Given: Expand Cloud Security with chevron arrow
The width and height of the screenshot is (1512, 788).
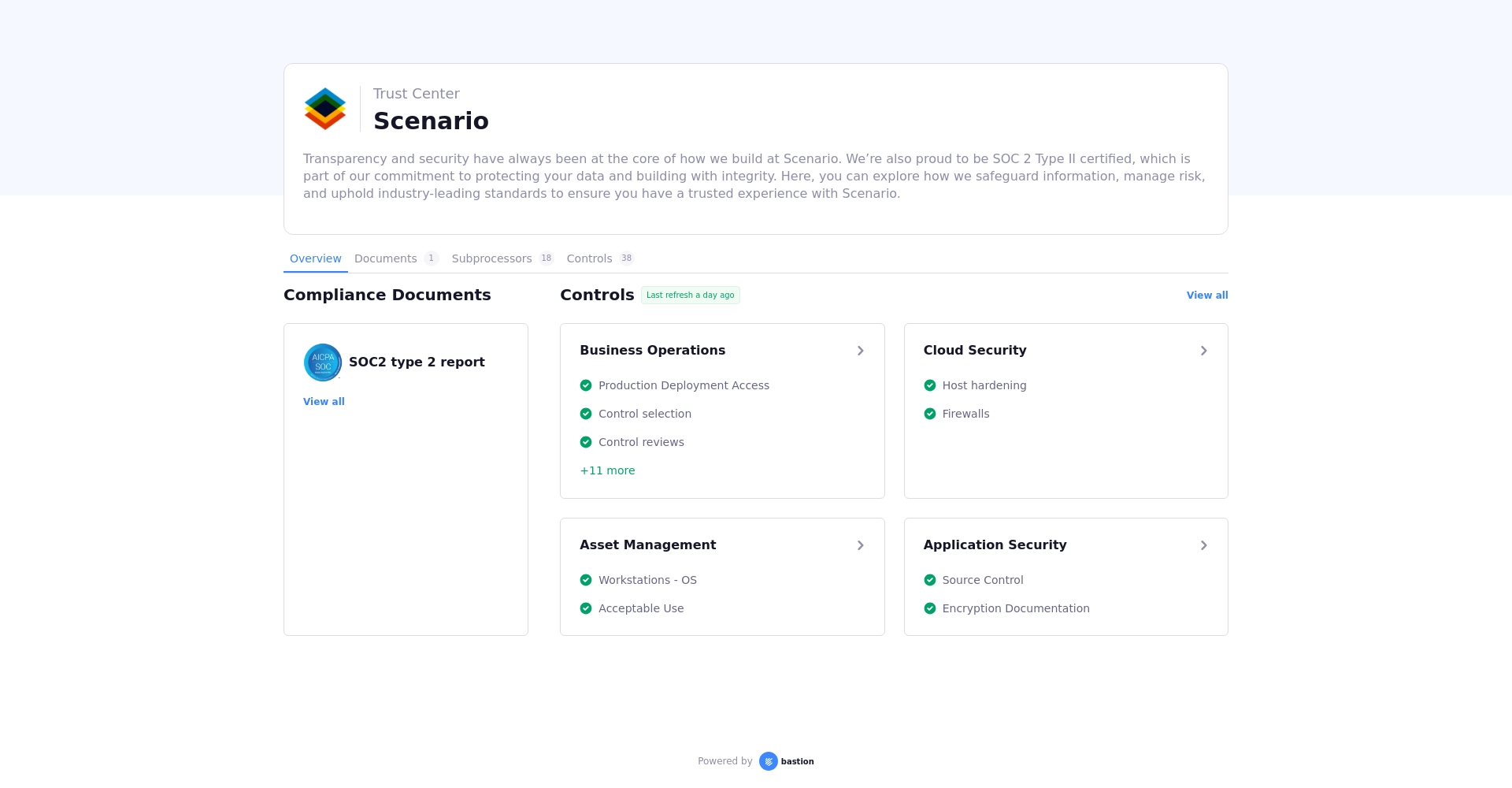Looking at the screenshot, I should tap(1203, 351).
